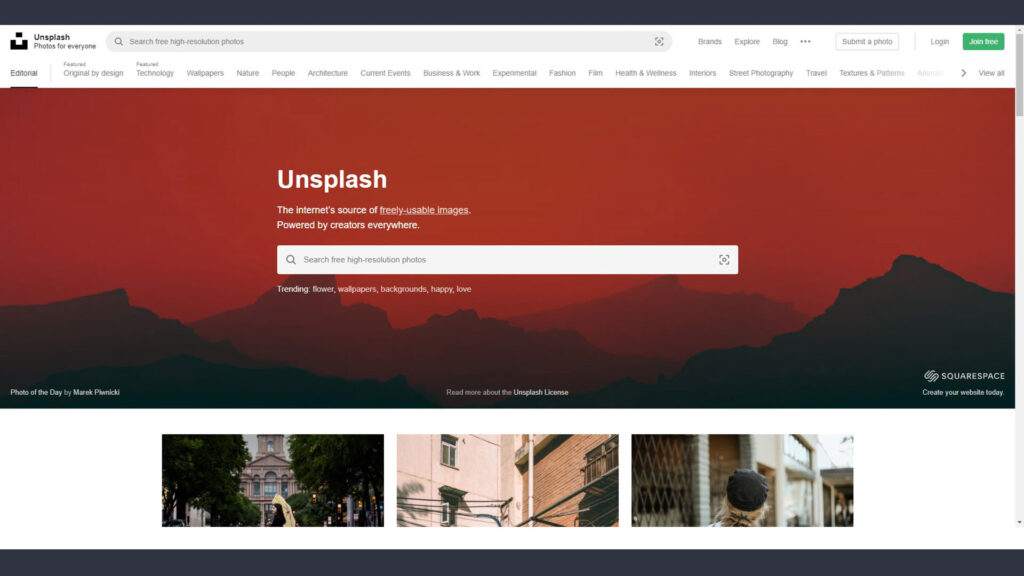This screenshot has height=576, width=1024.
Task: Open photo of person in black beret
Action: click(743, 480)
